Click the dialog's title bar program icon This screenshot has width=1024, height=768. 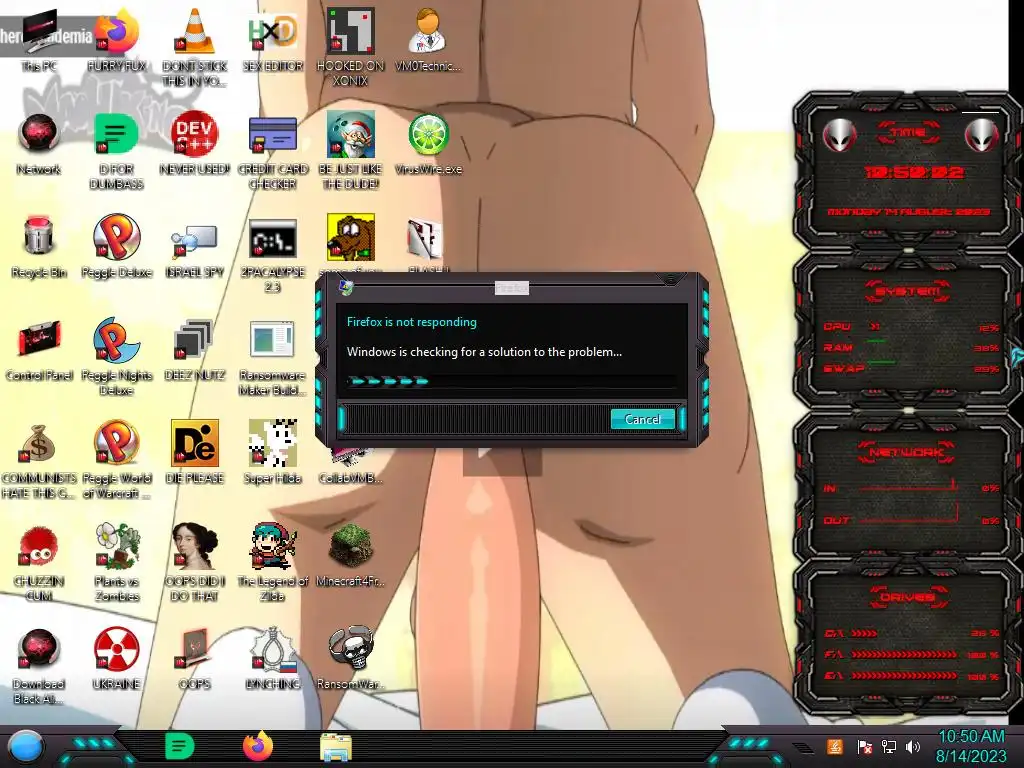pyautogui.click(x=346, y=287)
